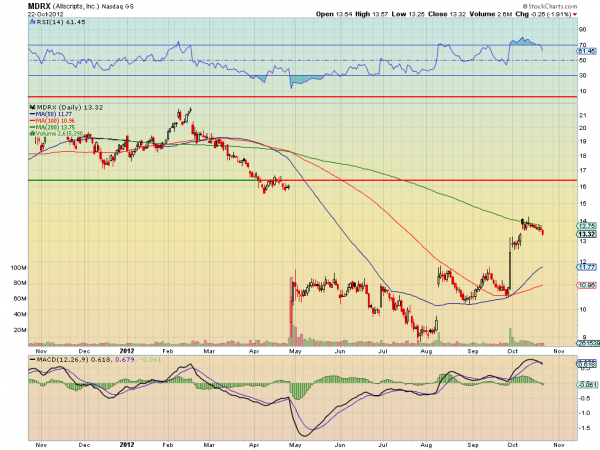The image size is (600, 450).
Task: Click the 10.96 MA(100) price tag
Action: click(x=587, y=285)
